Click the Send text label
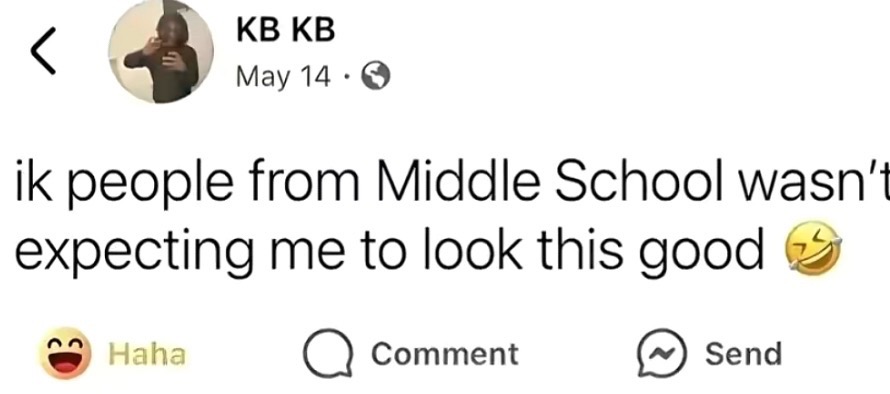The height and width of the screenshot is (394, 890). tap(744, 354)
